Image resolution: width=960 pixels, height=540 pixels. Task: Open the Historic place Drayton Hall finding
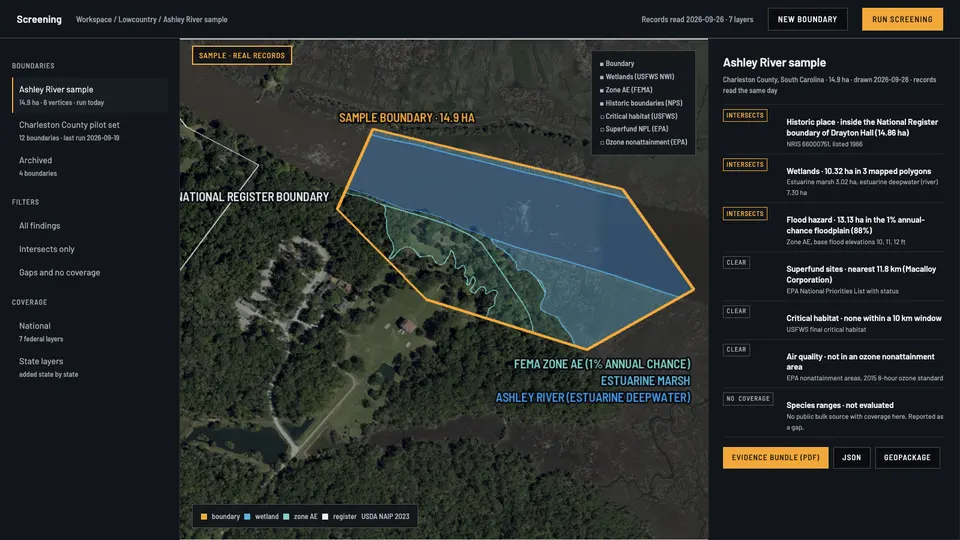coord(833,130)
